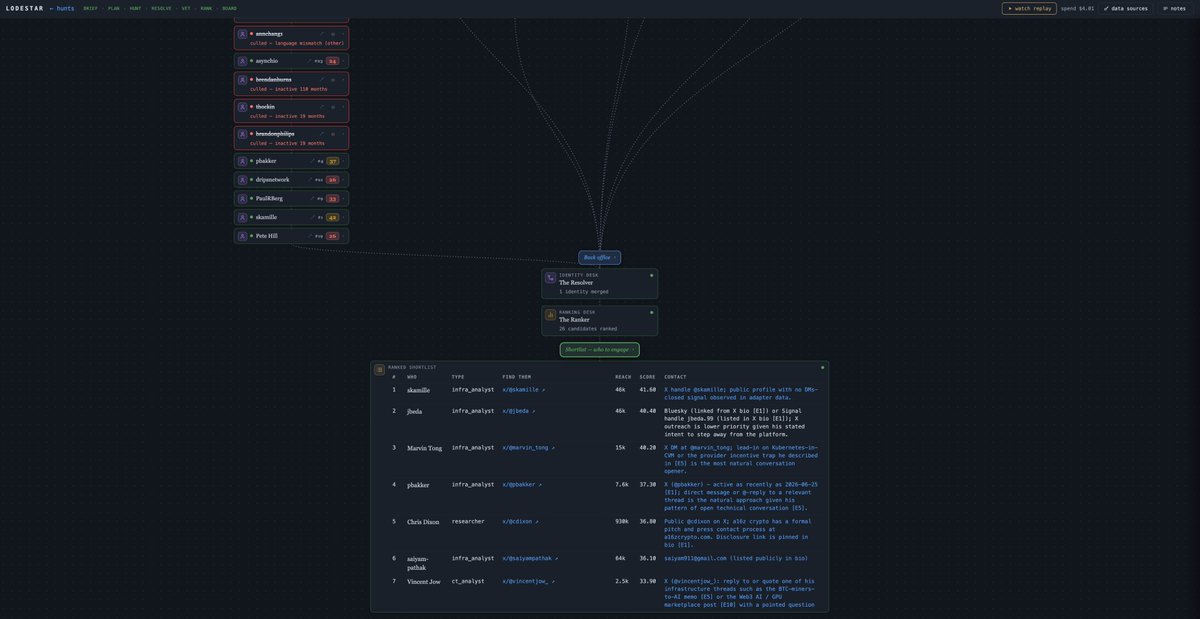
Task: Click the ranked shortlist list icon
Action: click(x=380, y=370)
